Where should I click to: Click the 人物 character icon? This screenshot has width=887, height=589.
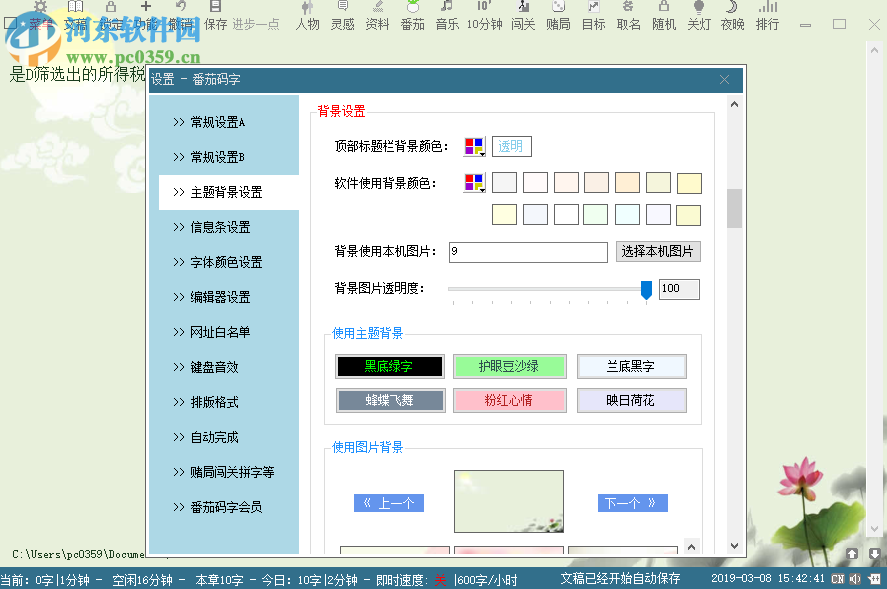[307, 18]
